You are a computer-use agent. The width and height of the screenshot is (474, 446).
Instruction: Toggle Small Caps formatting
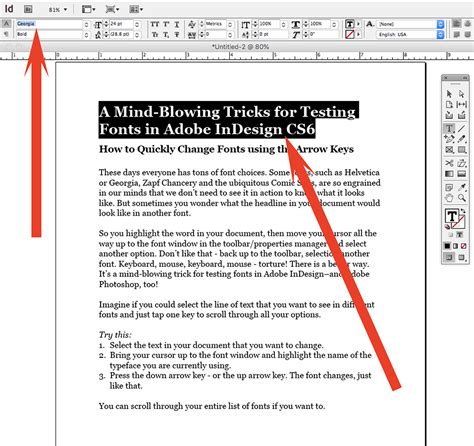pyautogui.click(x=155, y=34)
